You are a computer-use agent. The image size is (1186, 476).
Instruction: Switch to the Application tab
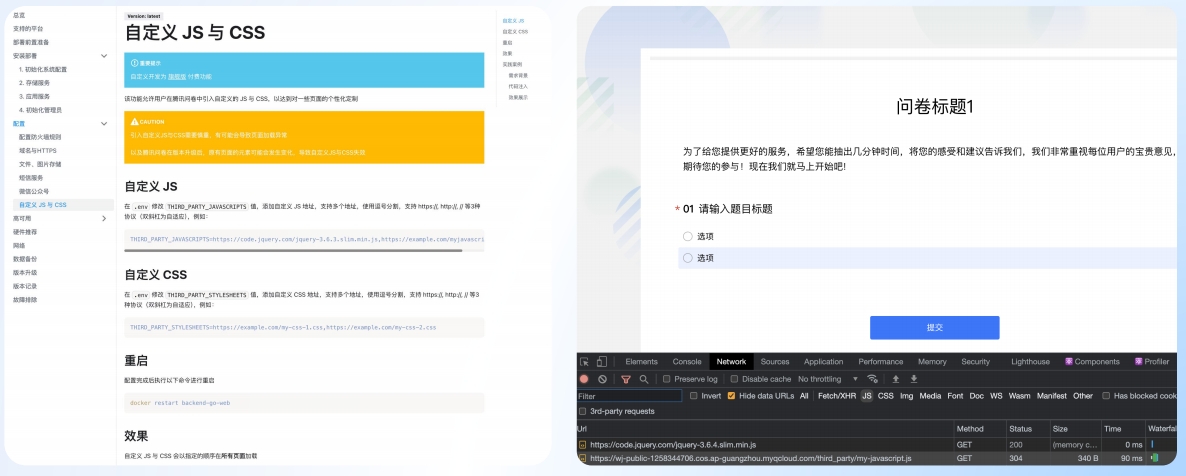824,362
